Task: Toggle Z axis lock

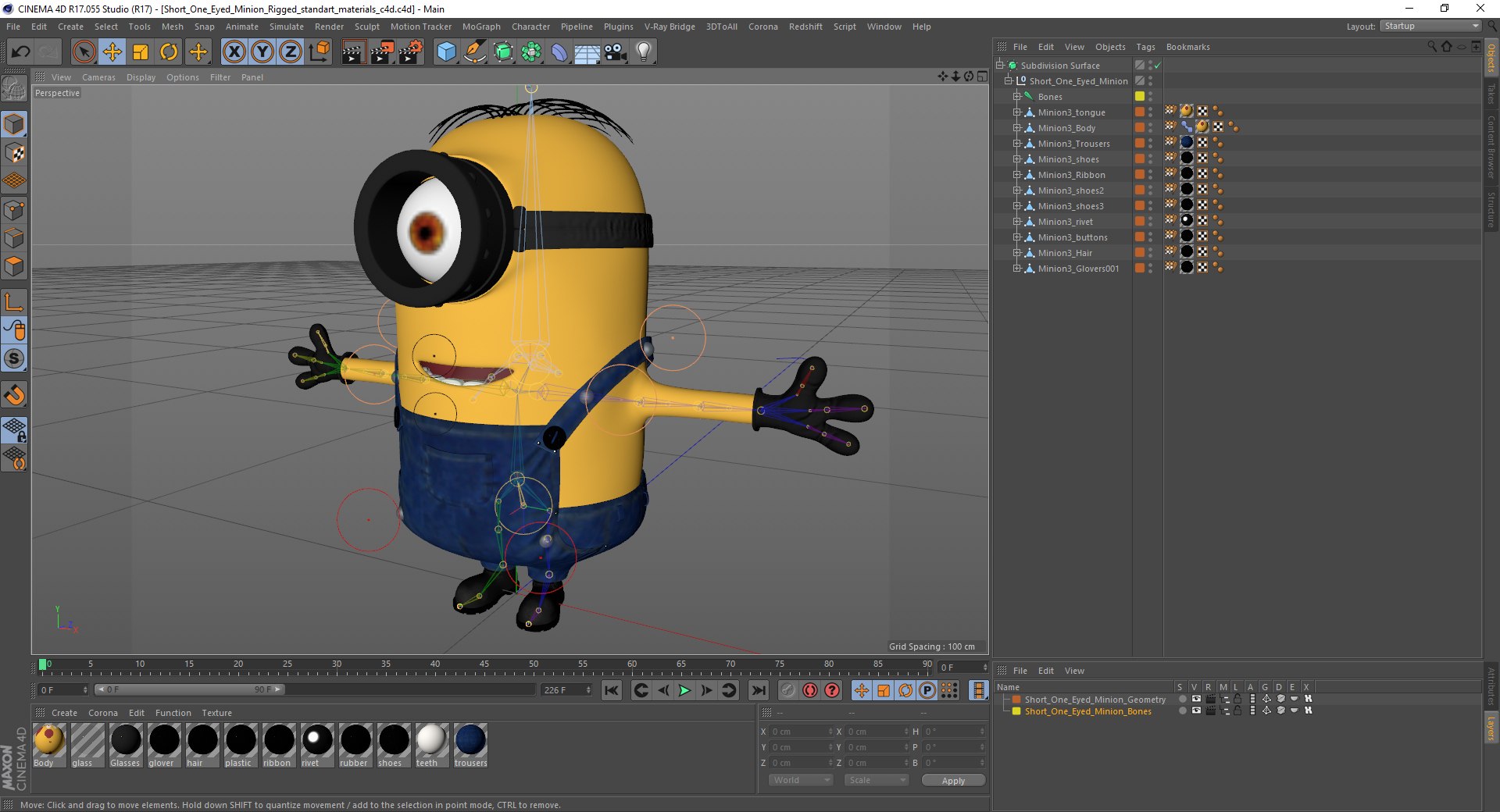Action: click(291, 52)
